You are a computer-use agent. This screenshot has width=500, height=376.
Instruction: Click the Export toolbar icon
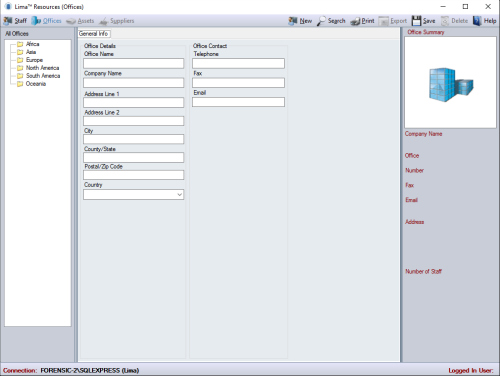pyautogui.click(x=384, y=21)
